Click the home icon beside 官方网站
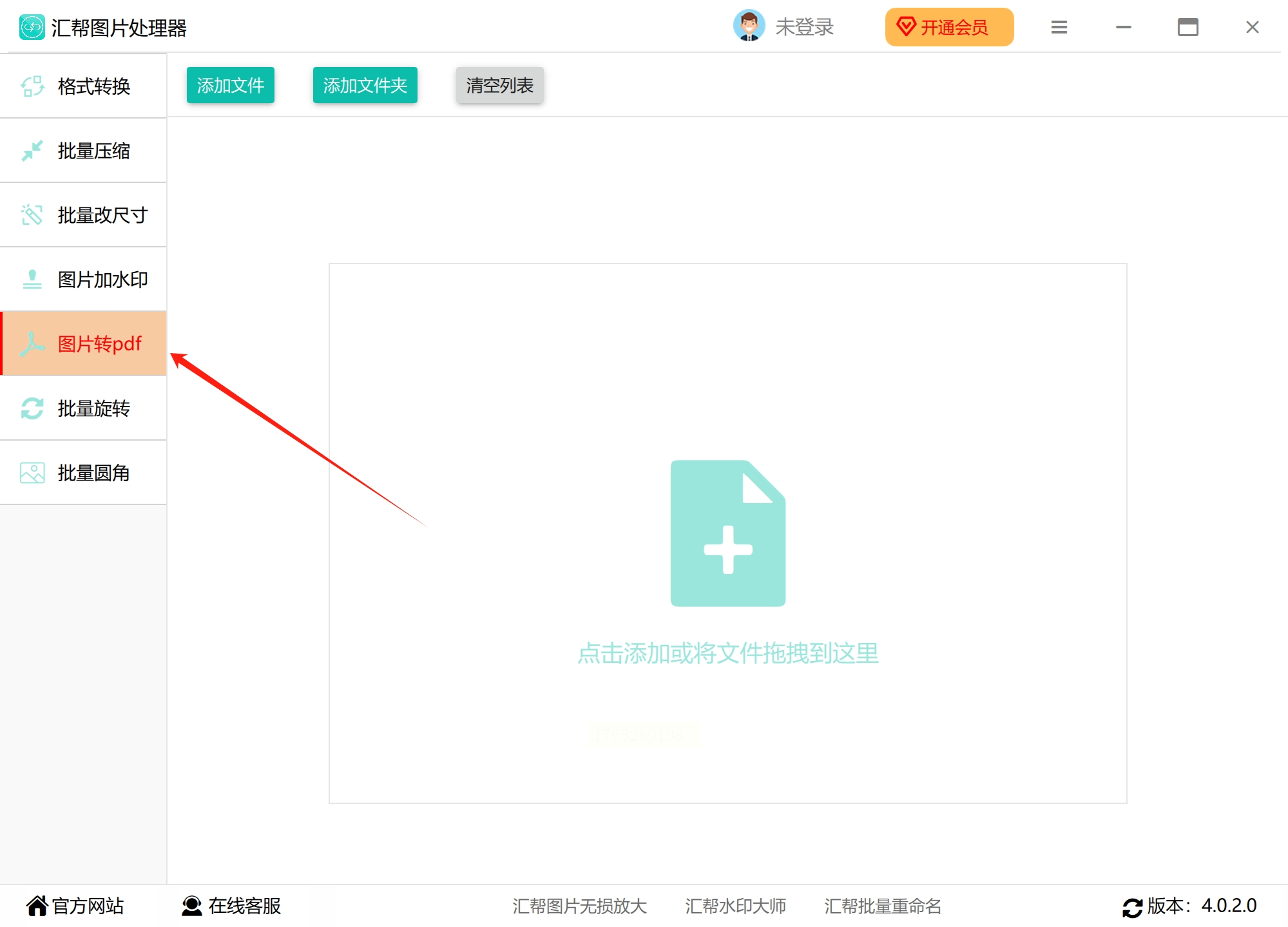 (37, 906)
